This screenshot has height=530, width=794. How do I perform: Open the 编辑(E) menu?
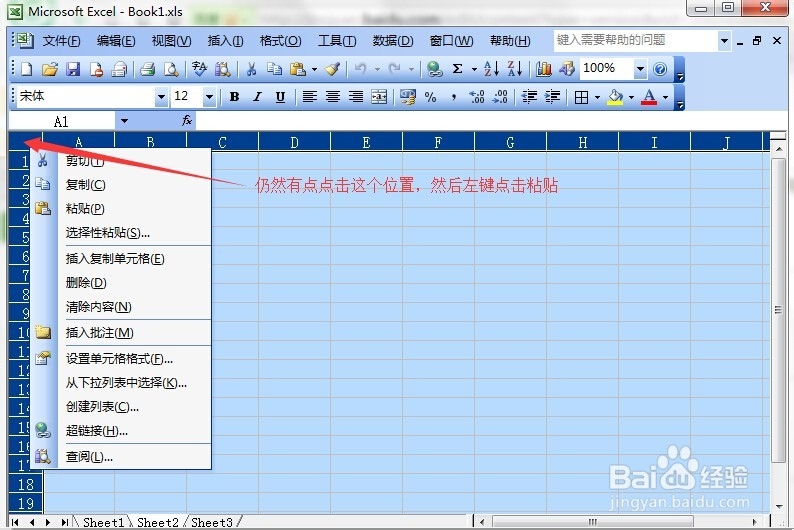click(116, 40)
